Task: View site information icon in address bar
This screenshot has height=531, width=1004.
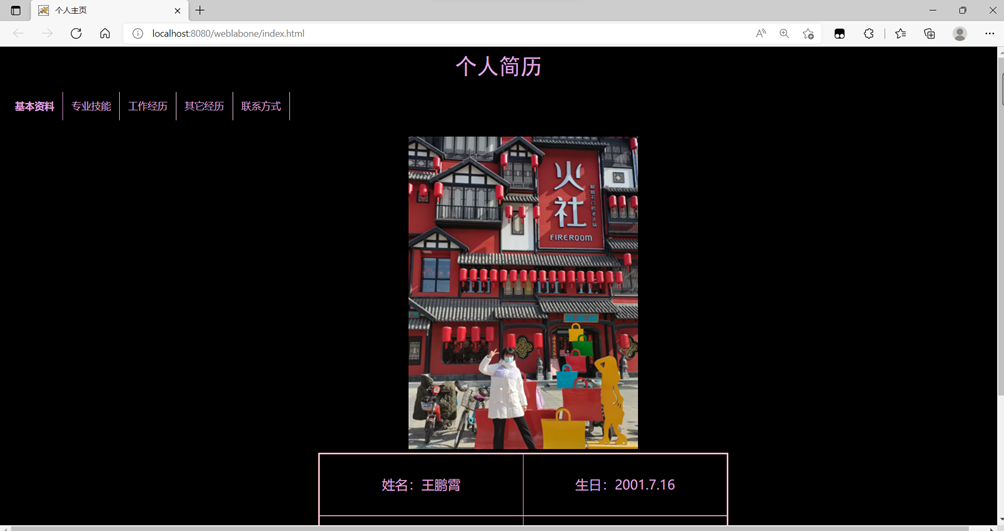Action: click(x=138, y=33)
